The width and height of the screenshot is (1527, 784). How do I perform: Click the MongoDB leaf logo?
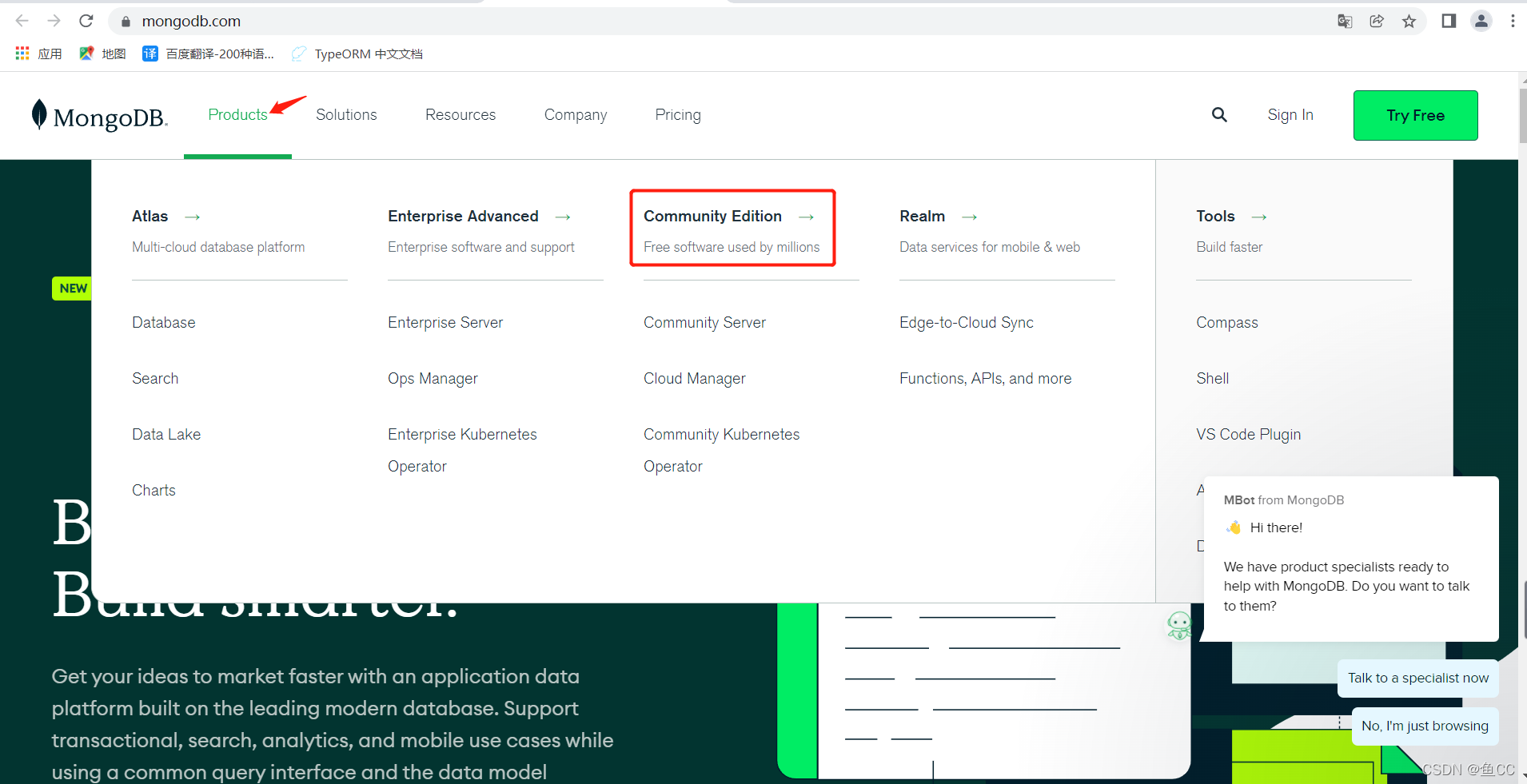tap(99, 116)
